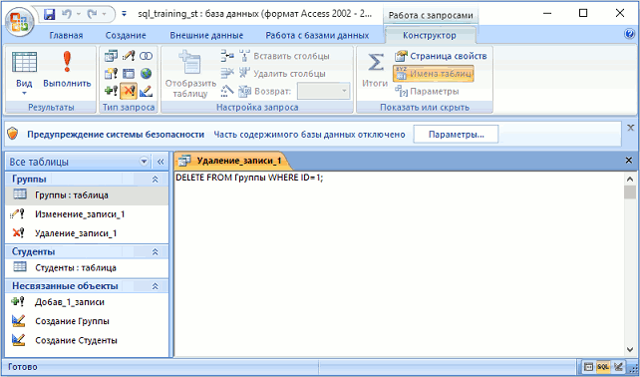Image resolution: width=640 pixels, height=377 pixels.
Task: Collapse the Несвязанные объекты group
Action: [x=155, y=286]
